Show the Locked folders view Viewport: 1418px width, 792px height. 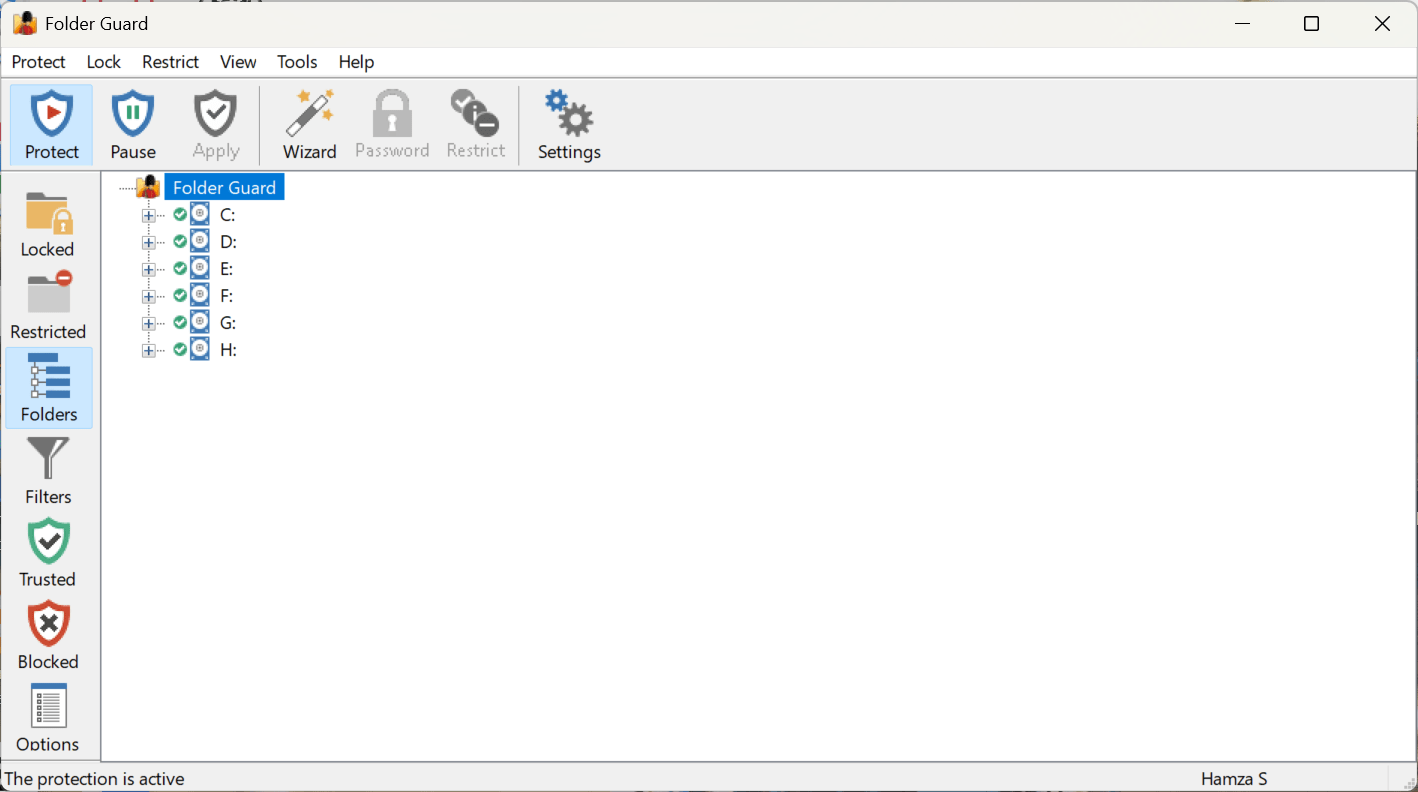coord(48,224)
